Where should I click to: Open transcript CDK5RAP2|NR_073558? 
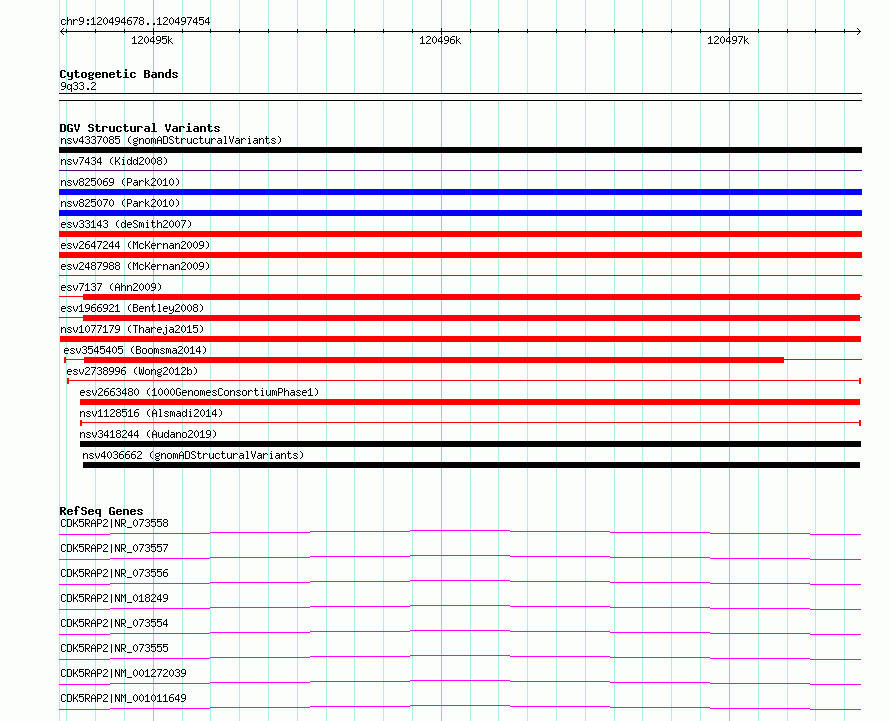[x=114, y=523]
